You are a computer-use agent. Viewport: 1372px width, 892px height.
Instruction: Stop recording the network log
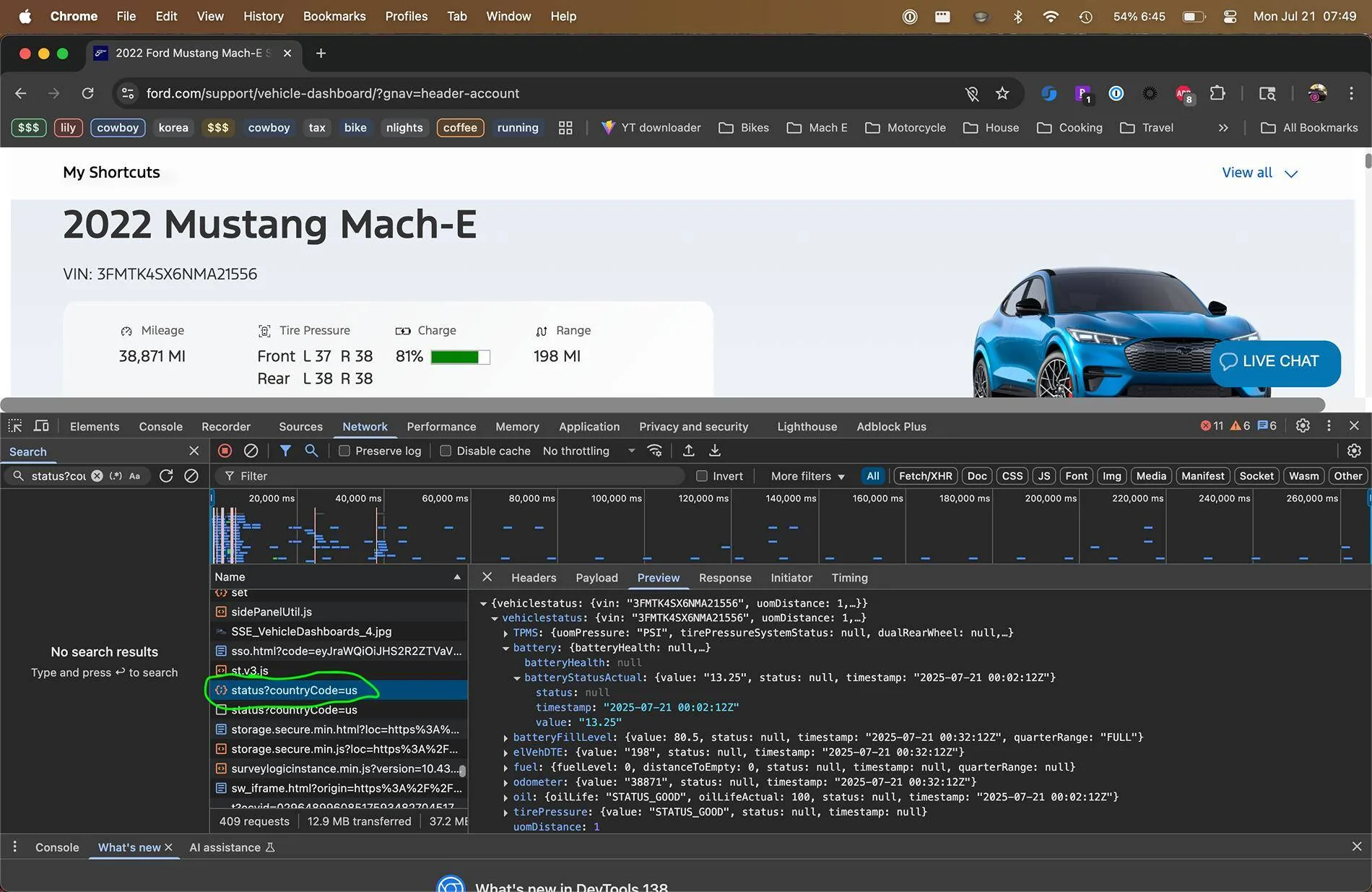225,451
